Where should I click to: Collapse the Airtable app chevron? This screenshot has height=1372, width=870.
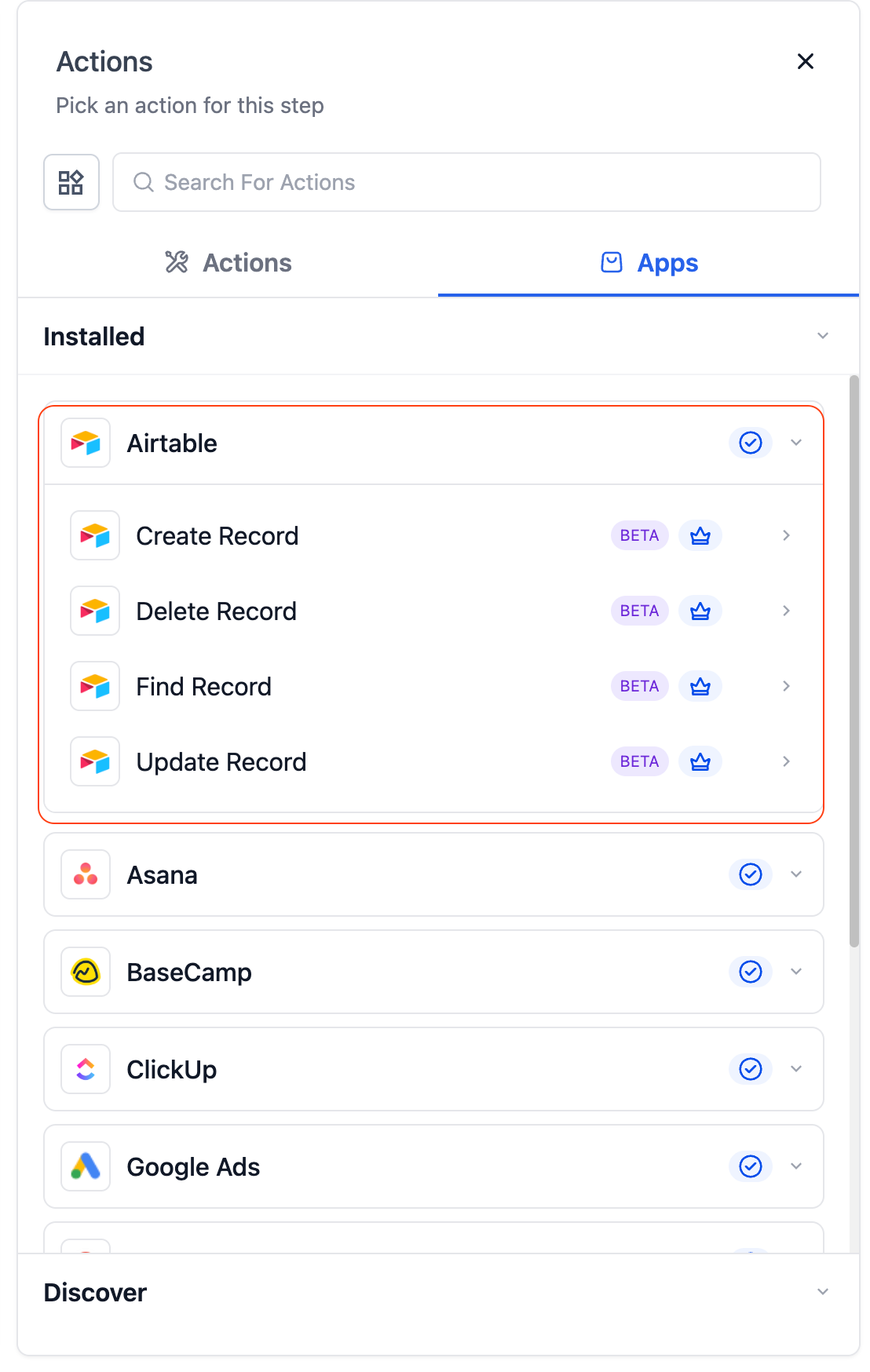coord(796,443)
